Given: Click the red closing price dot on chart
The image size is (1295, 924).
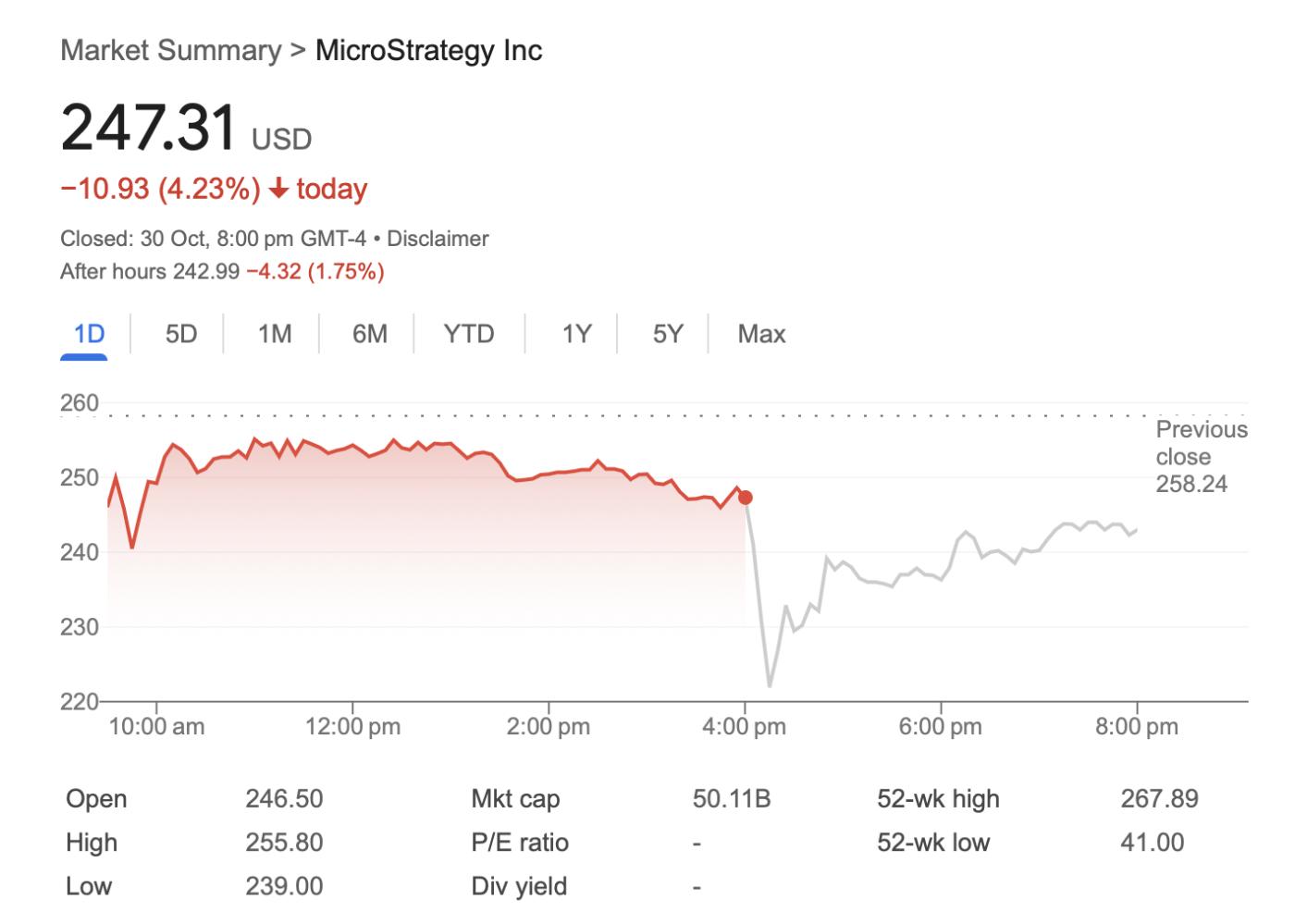Looking at the screenshot, I should (x=746, y=498).
